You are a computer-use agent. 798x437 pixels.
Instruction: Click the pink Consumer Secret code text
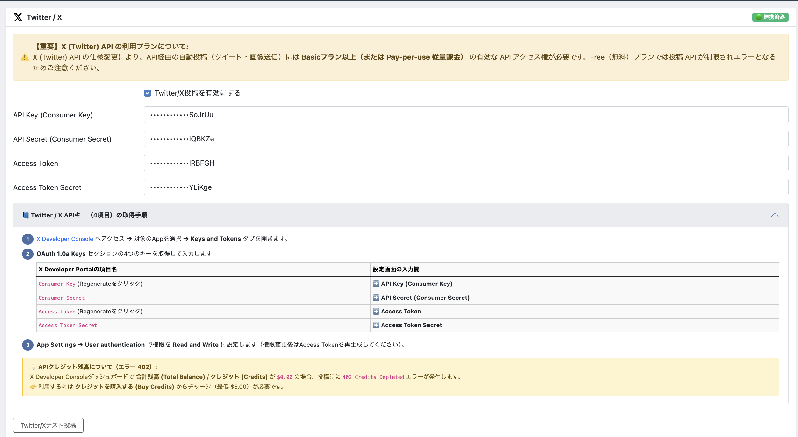tap(62, 298)
